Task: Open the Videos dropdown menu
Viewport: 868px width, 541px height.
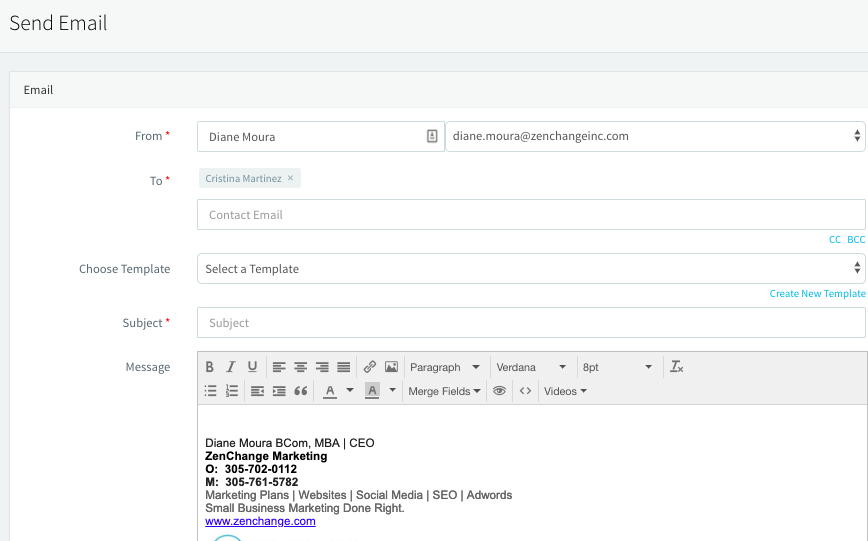Action: pos(565,391)
